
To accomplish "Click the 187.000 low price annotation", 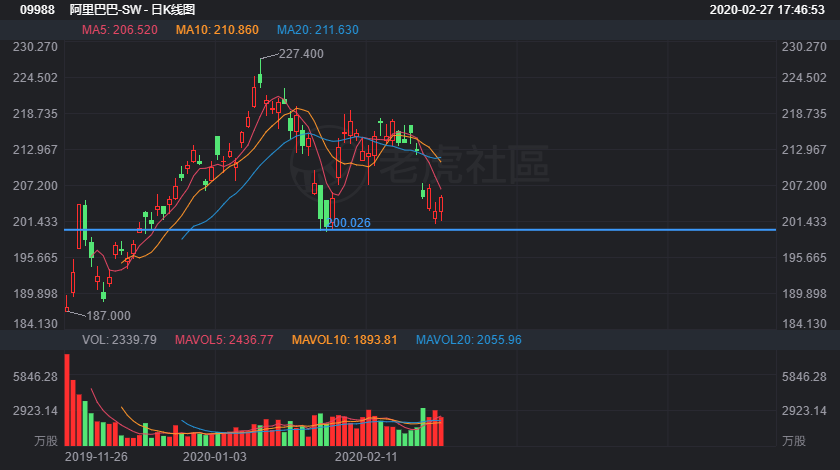I will [x=108, y=315].
